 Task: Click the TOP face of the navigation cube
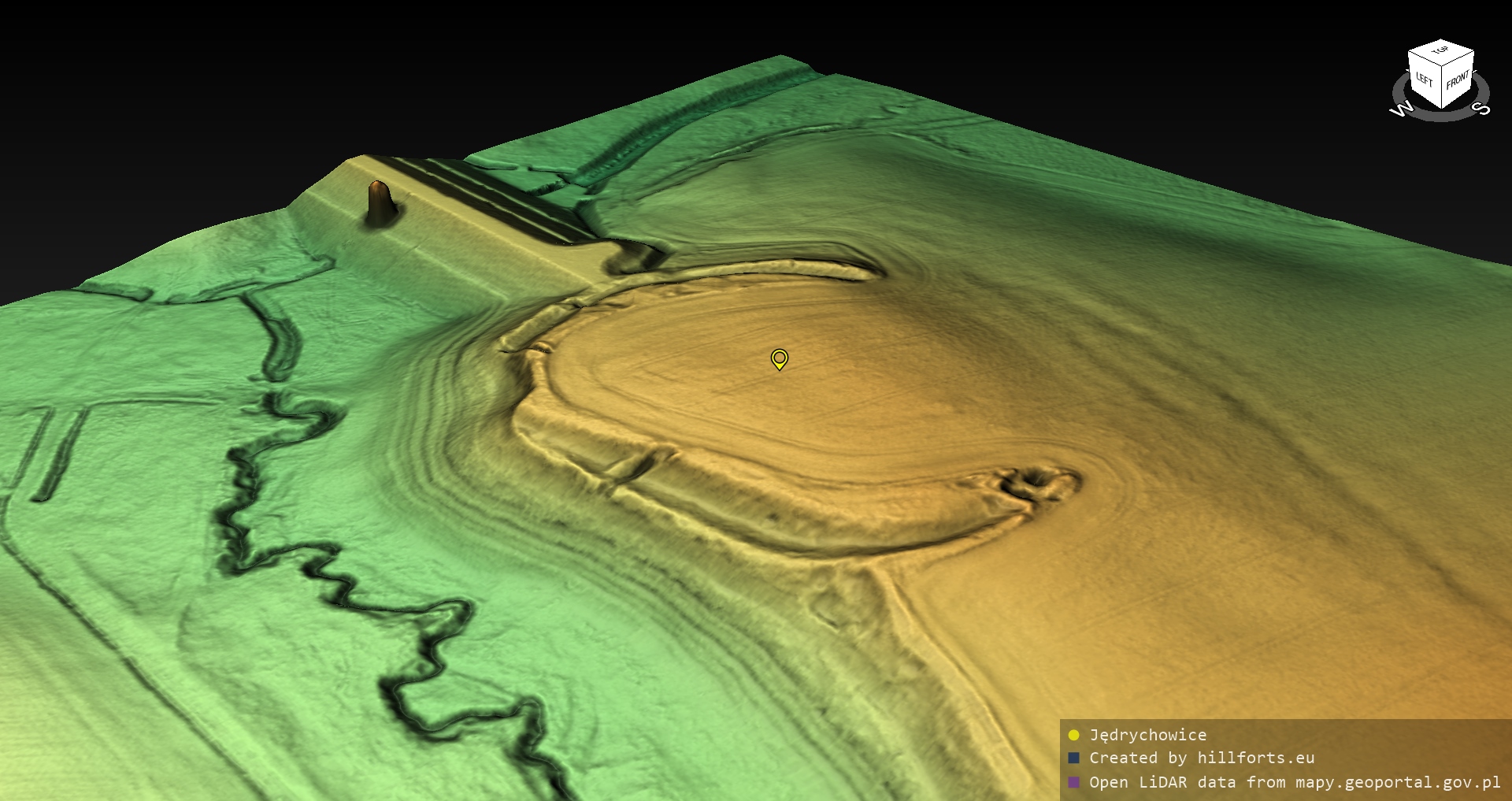1440,51
